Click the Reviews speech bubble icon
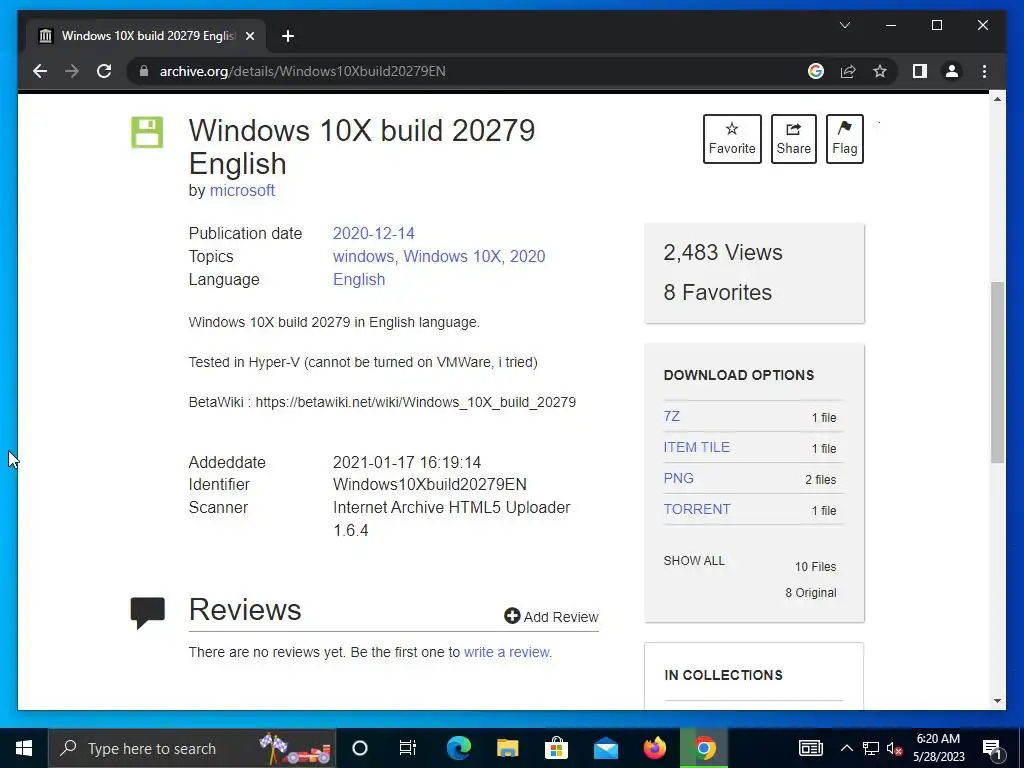 148,613
